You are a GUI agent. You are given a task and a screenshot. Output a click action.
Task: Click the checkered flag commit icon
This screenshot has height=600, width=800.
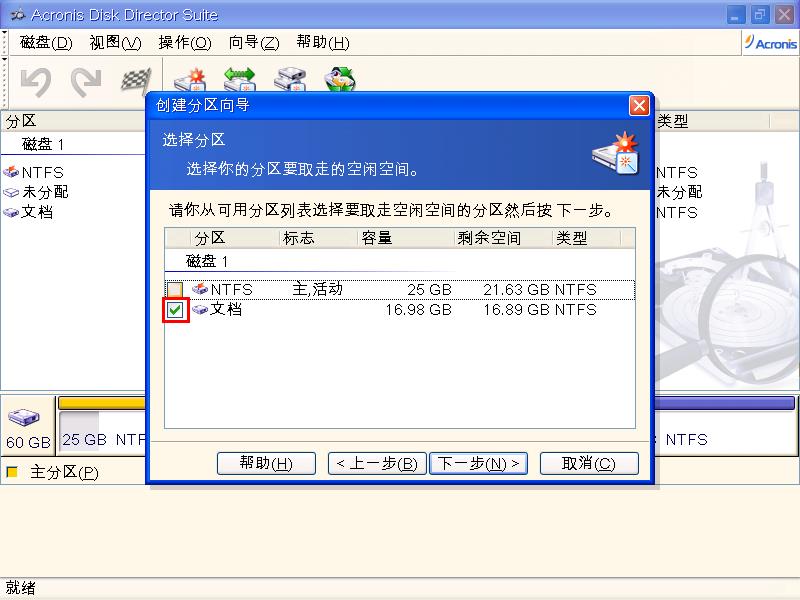(135, 77)
